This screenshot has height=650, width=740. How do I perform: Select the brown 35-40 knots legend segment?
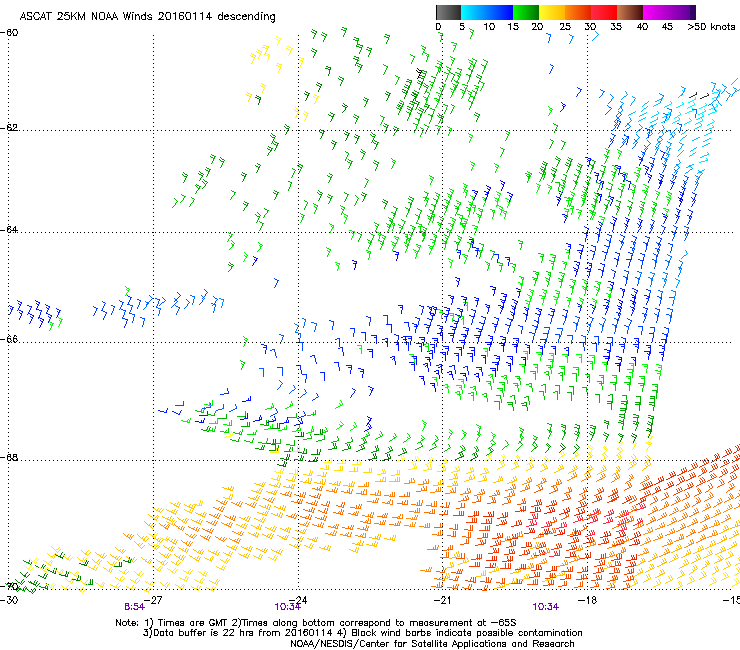pos(630,12)
